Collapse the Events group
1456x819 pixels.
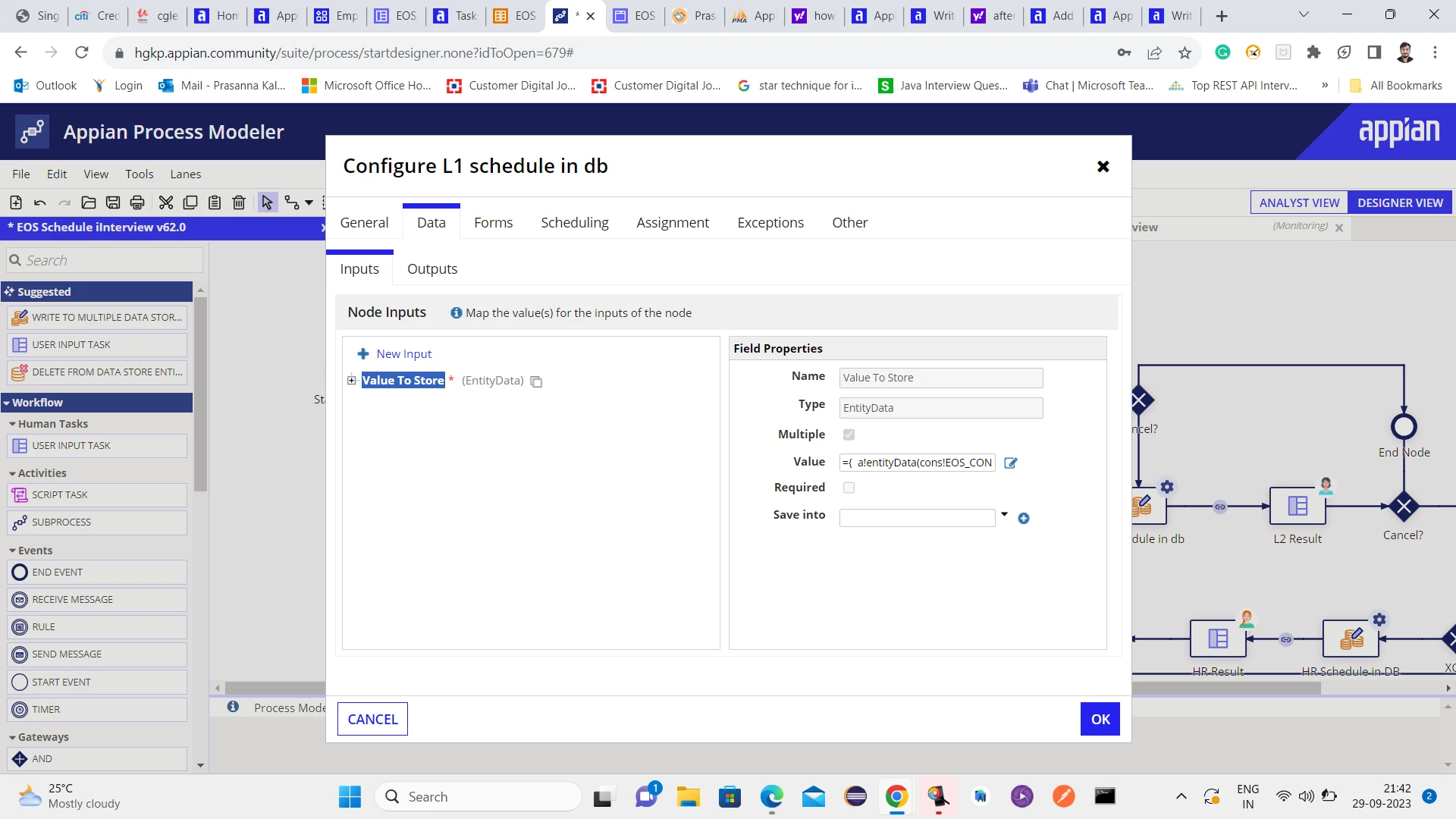(x=12, y=551)
